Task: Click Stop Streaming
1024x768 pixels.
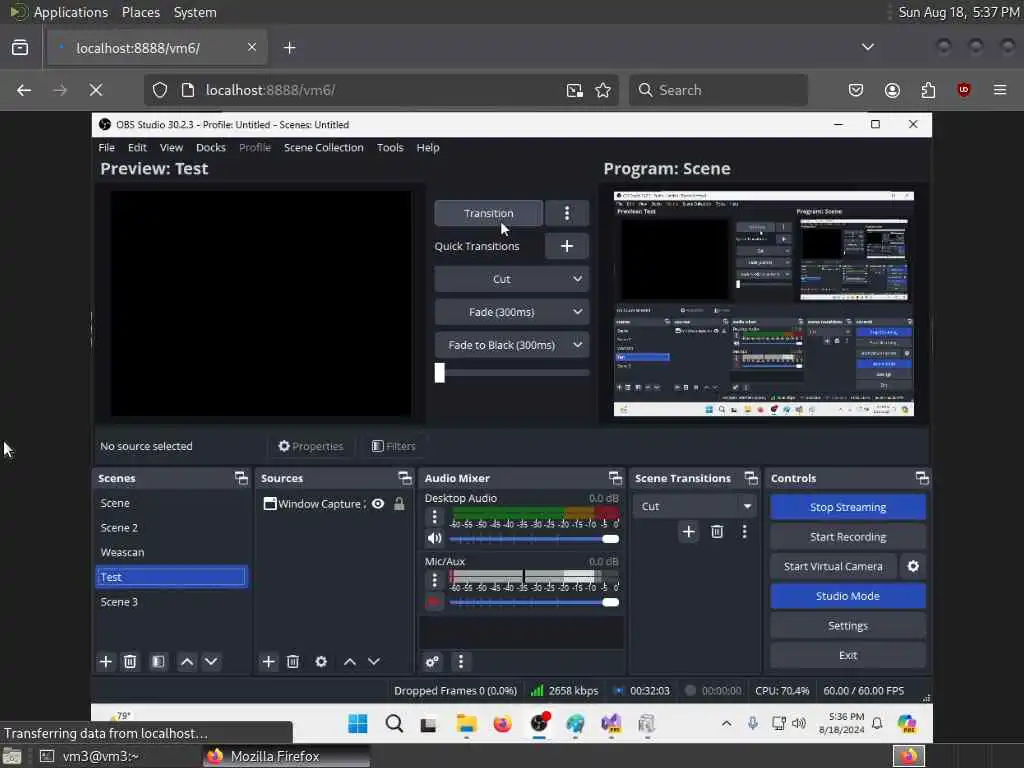Action: tap(848, 507)
